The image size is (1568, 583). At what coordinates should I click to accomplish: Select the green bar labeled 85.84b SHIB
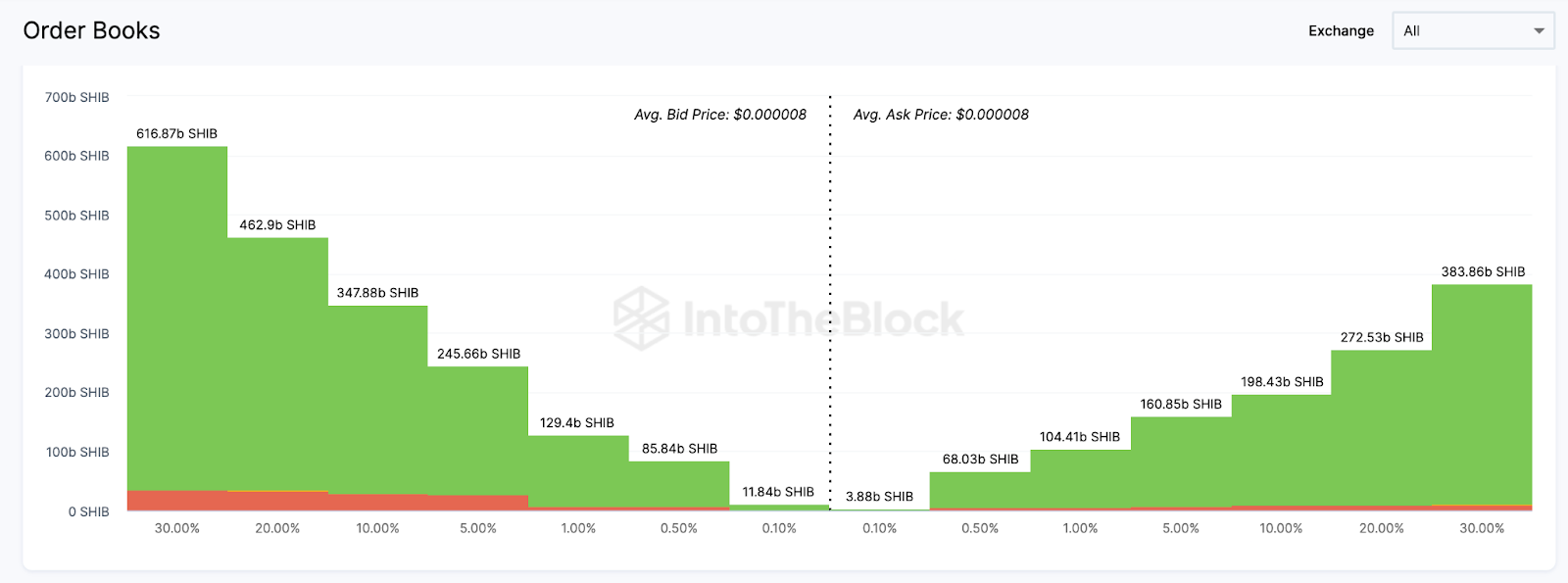coord(679,483)
